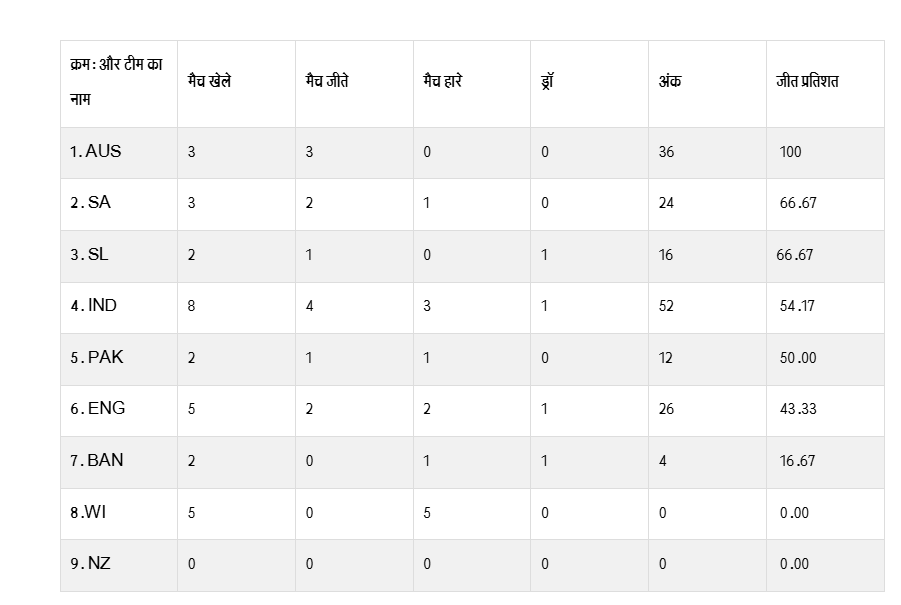Click the '5. PAK' team cell
Viewport: 901px width, 605px height.
pyautogui.click(x=97, y=357)
